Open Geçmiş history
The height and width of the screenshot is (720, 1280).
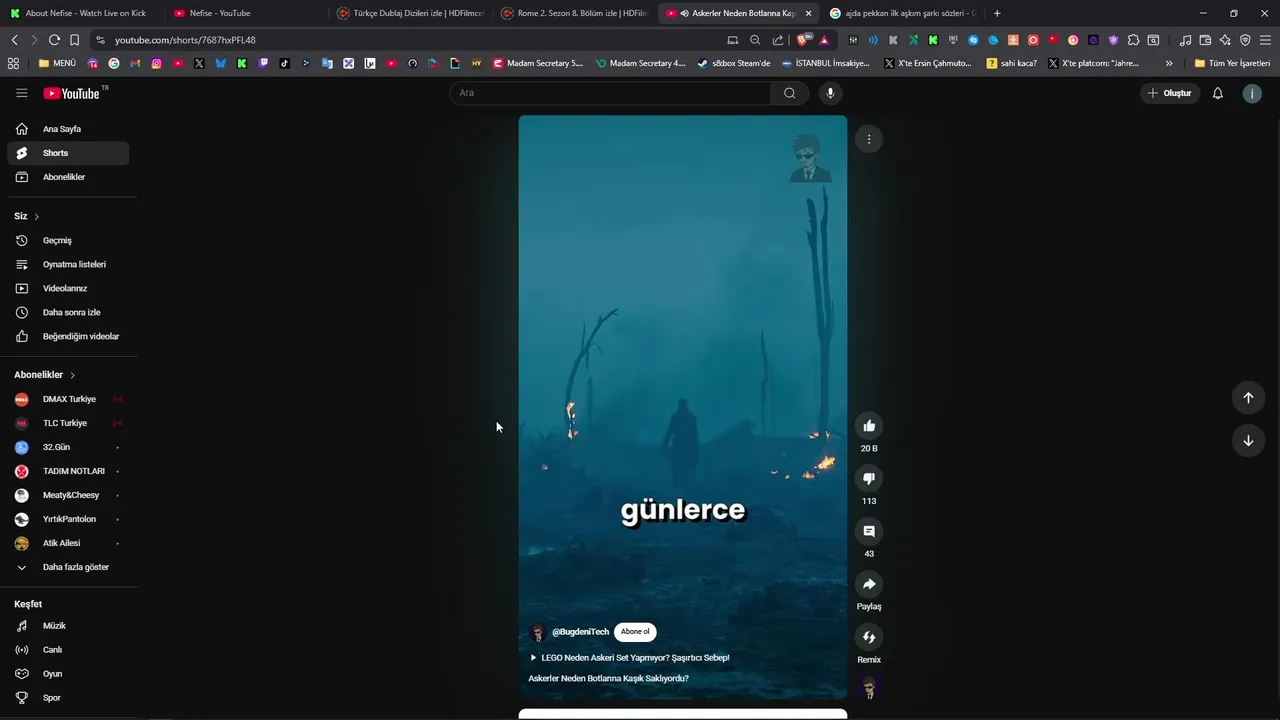68,240
